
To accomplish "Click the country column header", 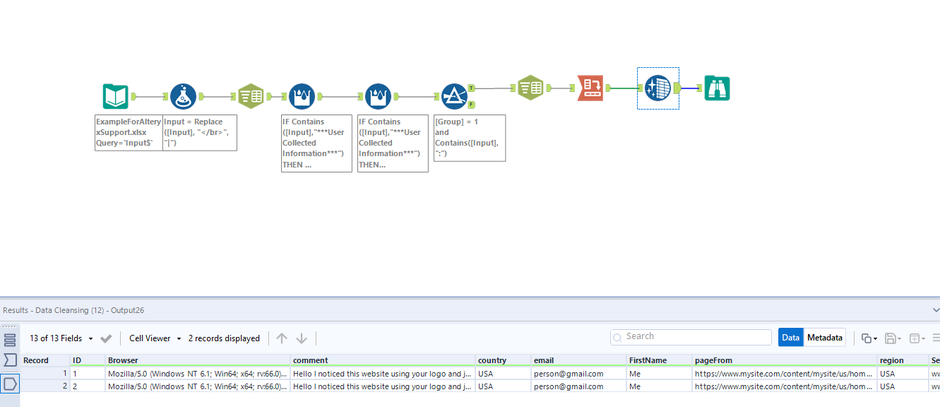I will click(504, 360).
